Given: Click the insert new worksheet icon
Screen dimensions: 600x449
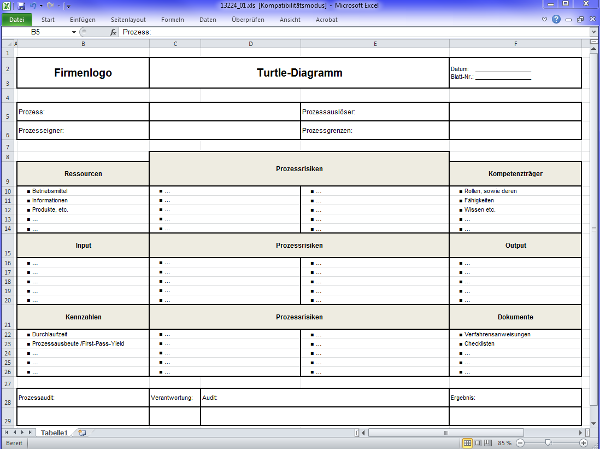Looking at the screenshot, I should pos(82,433).
